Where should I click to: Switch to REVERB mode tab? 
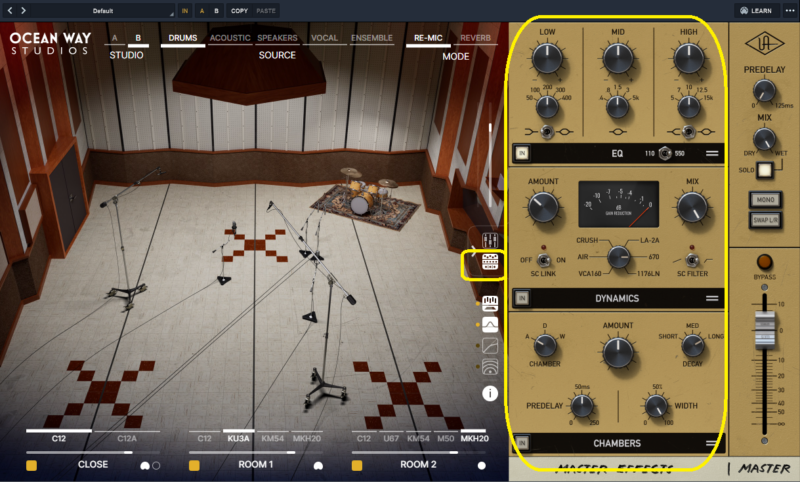pyautogui.click(x=477, y=38)
